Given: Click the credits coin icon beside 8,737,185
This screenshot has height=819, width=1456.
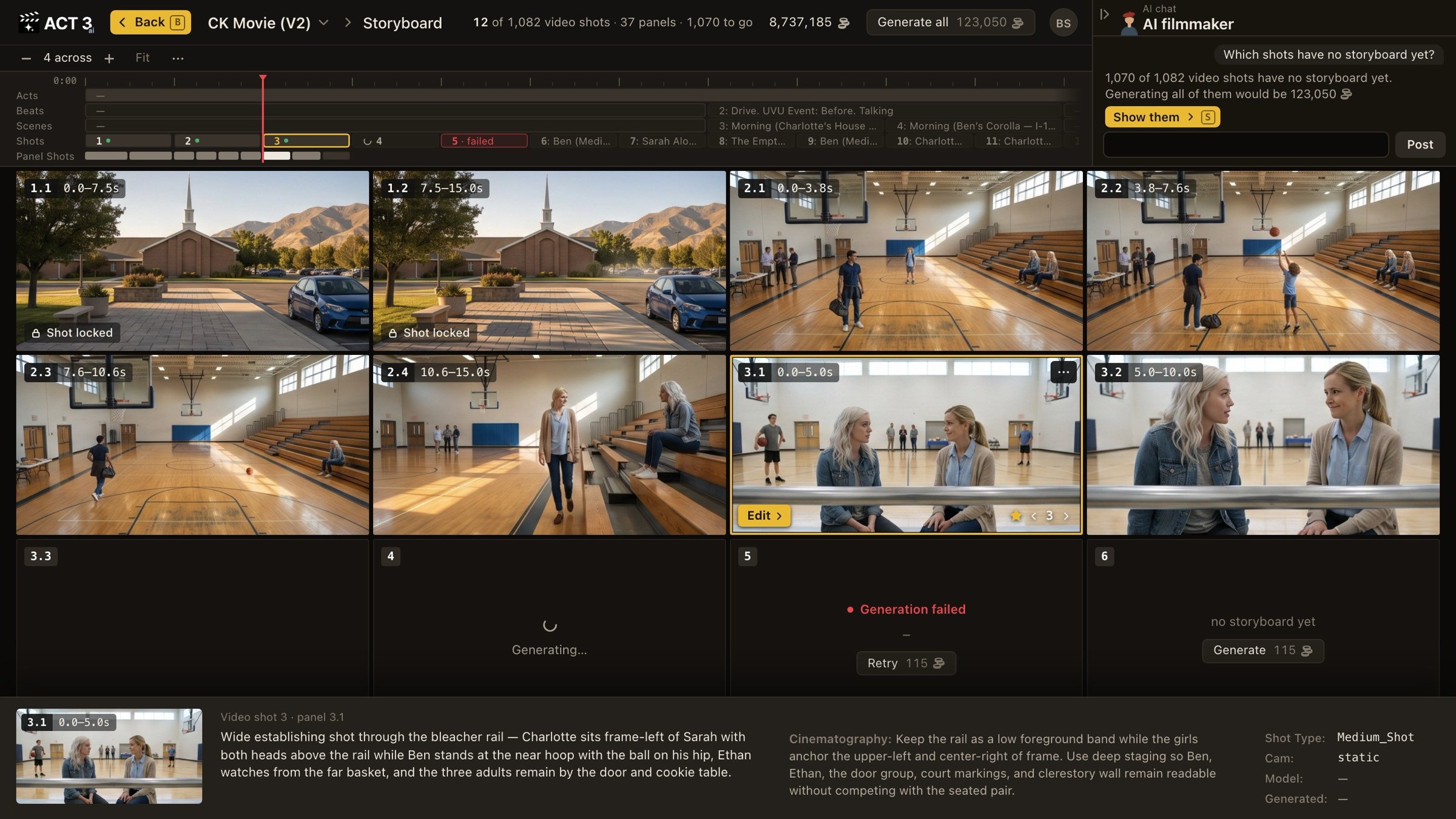Looking at the screenshot, I should pos(843,23).
